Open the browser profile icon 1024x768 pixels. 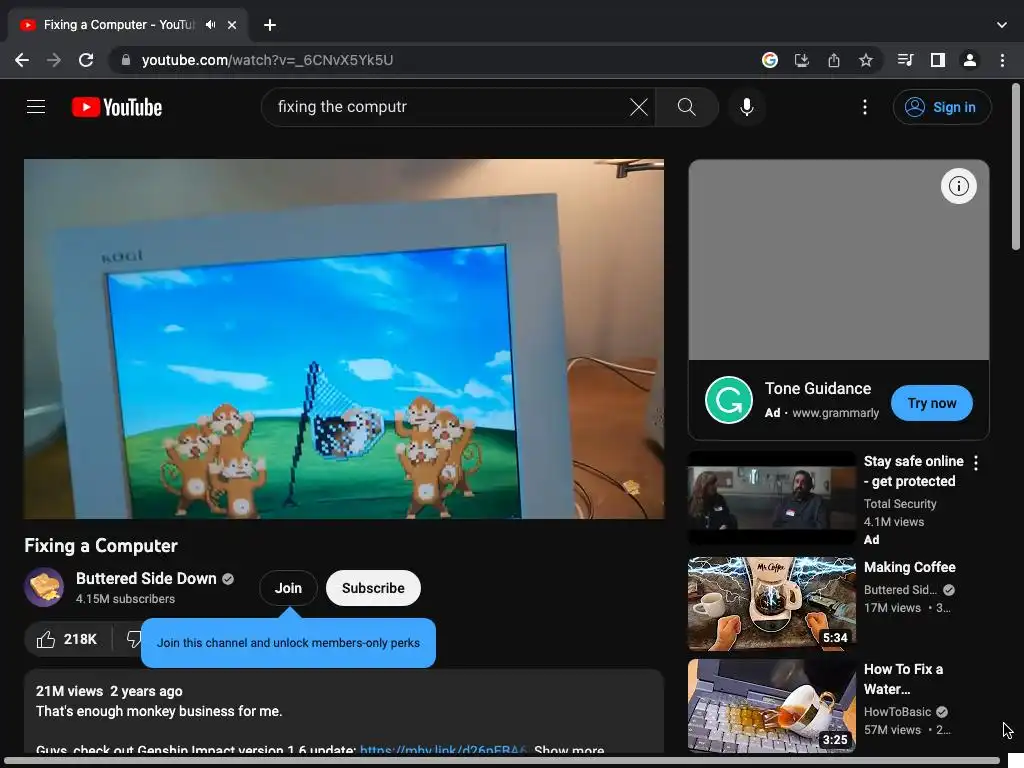click(x=970, y=60)
